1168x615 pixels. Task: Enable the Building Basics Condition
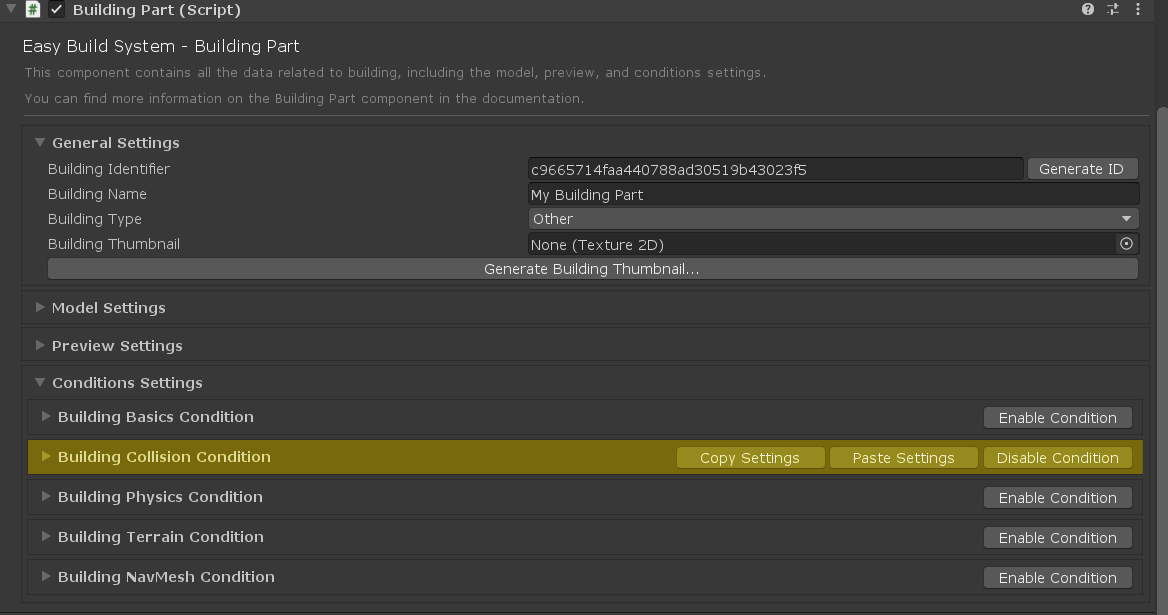(x=1057, y=418)
